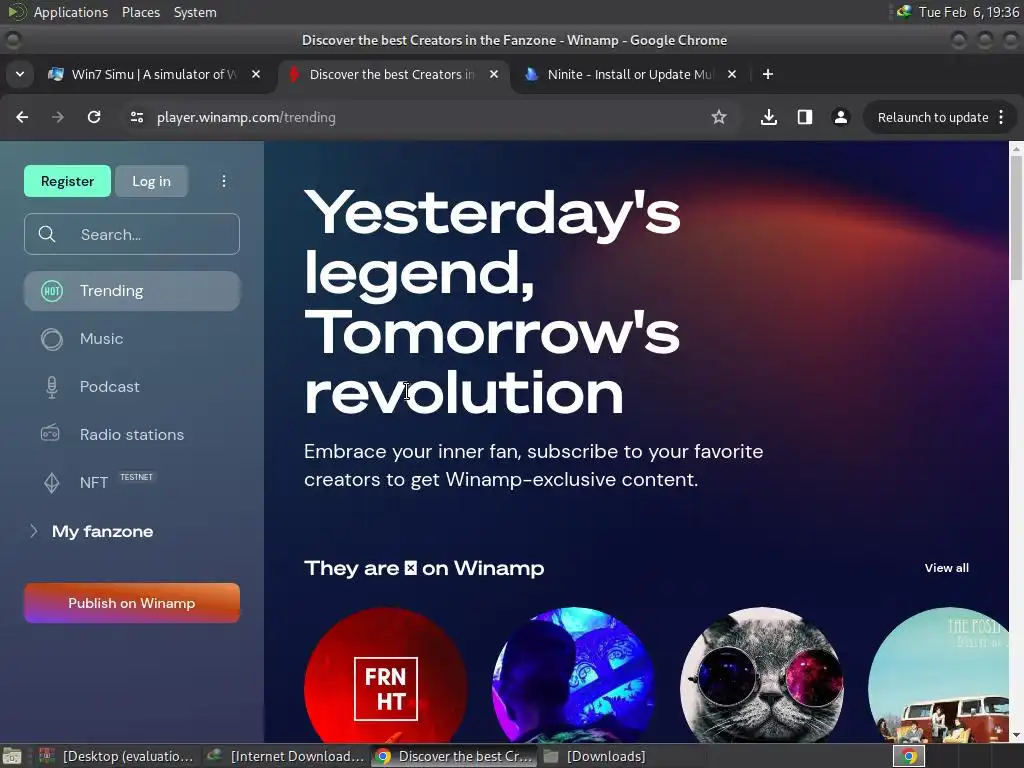The image size is (1024, 768).
Task: Open the blue neon creator thumbnail
Action: [x=573, y=675]
